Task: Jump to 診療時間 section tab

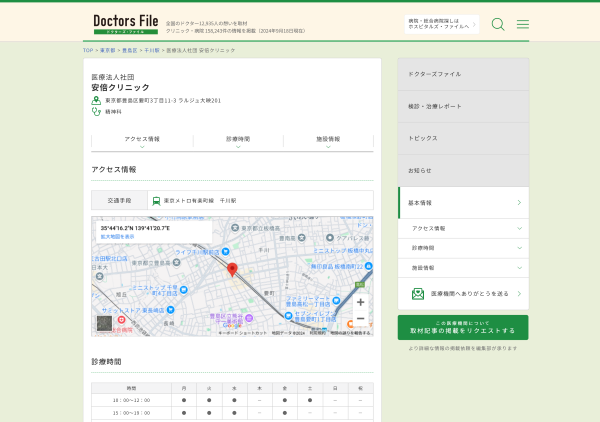Action: pyautogui.click(x=238, y=141)
